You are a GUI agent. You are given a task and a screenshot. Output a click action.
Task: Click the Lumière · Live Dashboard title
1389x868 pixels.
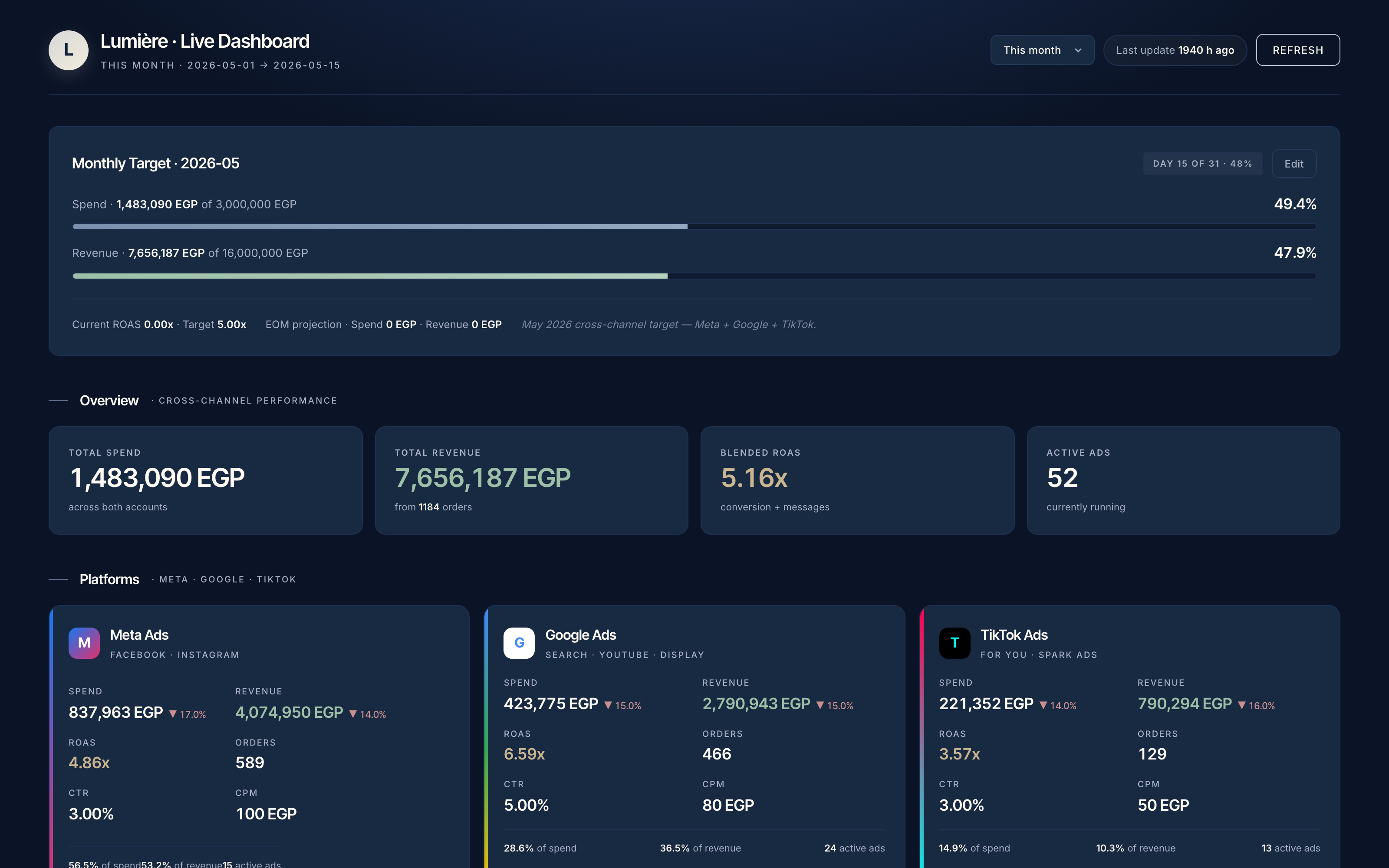click(205, 41)
